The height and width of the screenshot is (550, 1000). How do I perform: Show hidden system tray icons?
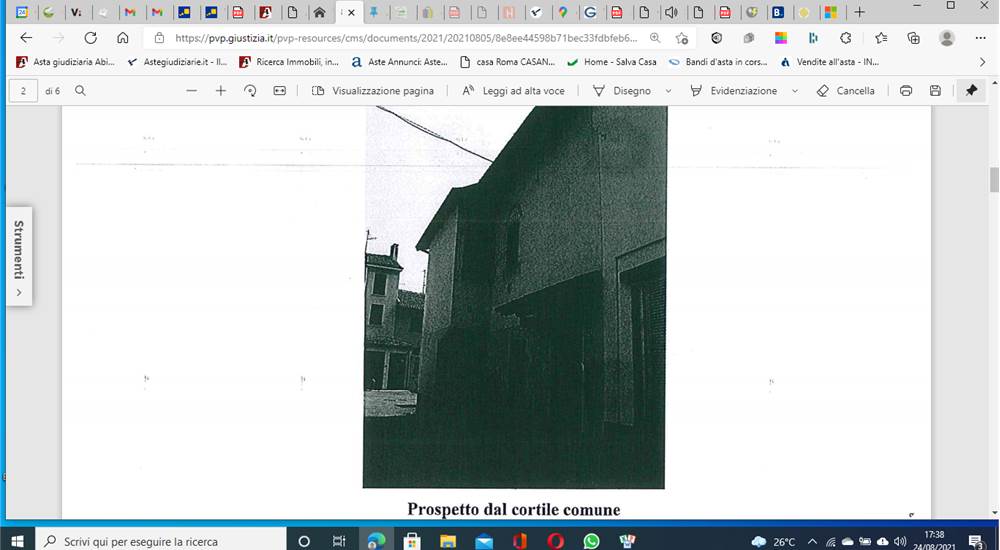coord(812,541)
